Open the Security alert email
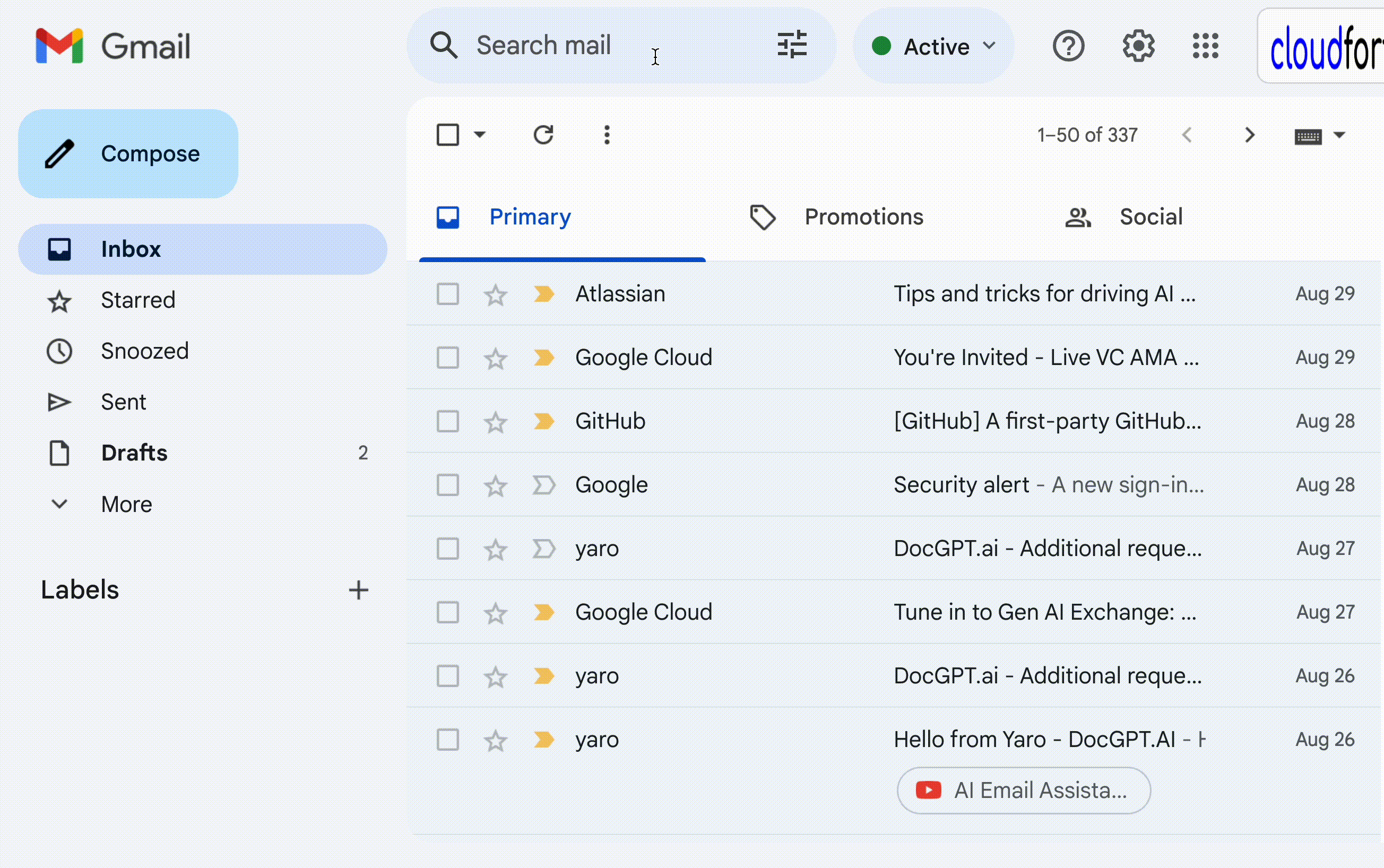 point(894,485)
